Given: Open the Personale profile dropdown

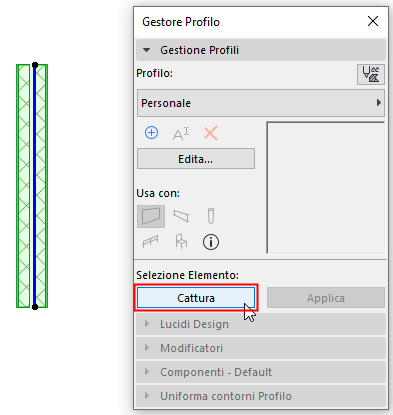Looking at the screenshot, I should (261, 103).
